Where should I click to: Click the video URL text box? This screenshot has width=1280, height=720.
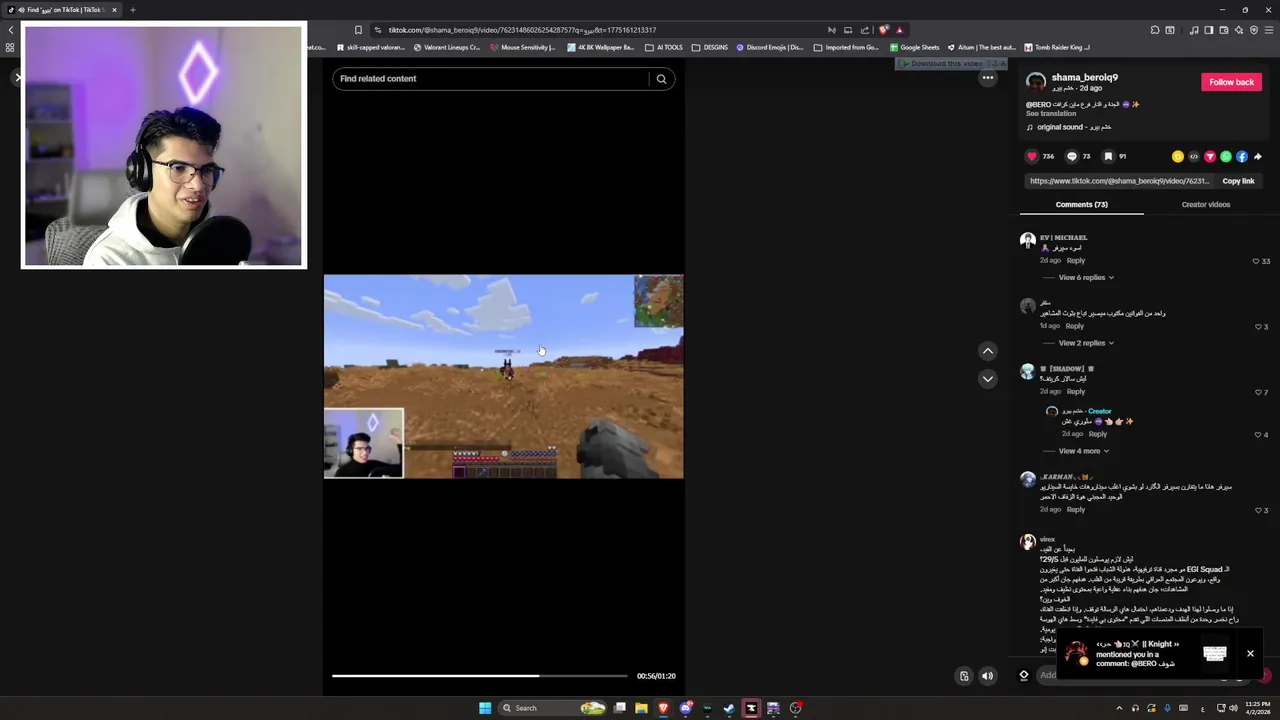coord(1120,181)
